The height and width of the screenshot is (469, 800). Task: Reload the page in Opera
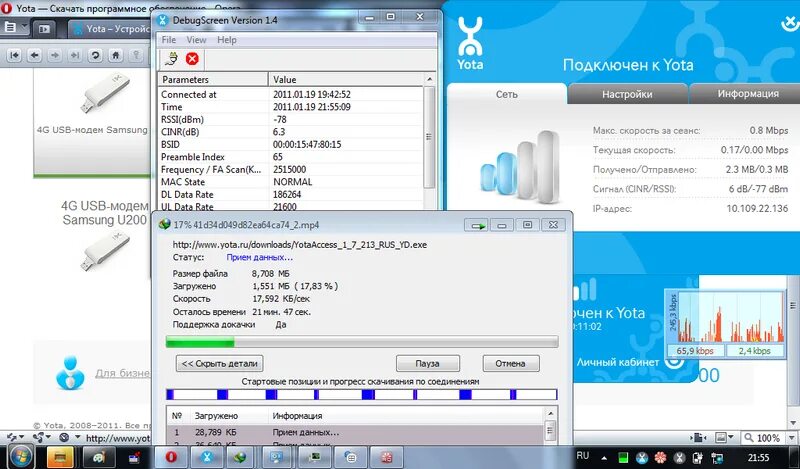point(95,55)
